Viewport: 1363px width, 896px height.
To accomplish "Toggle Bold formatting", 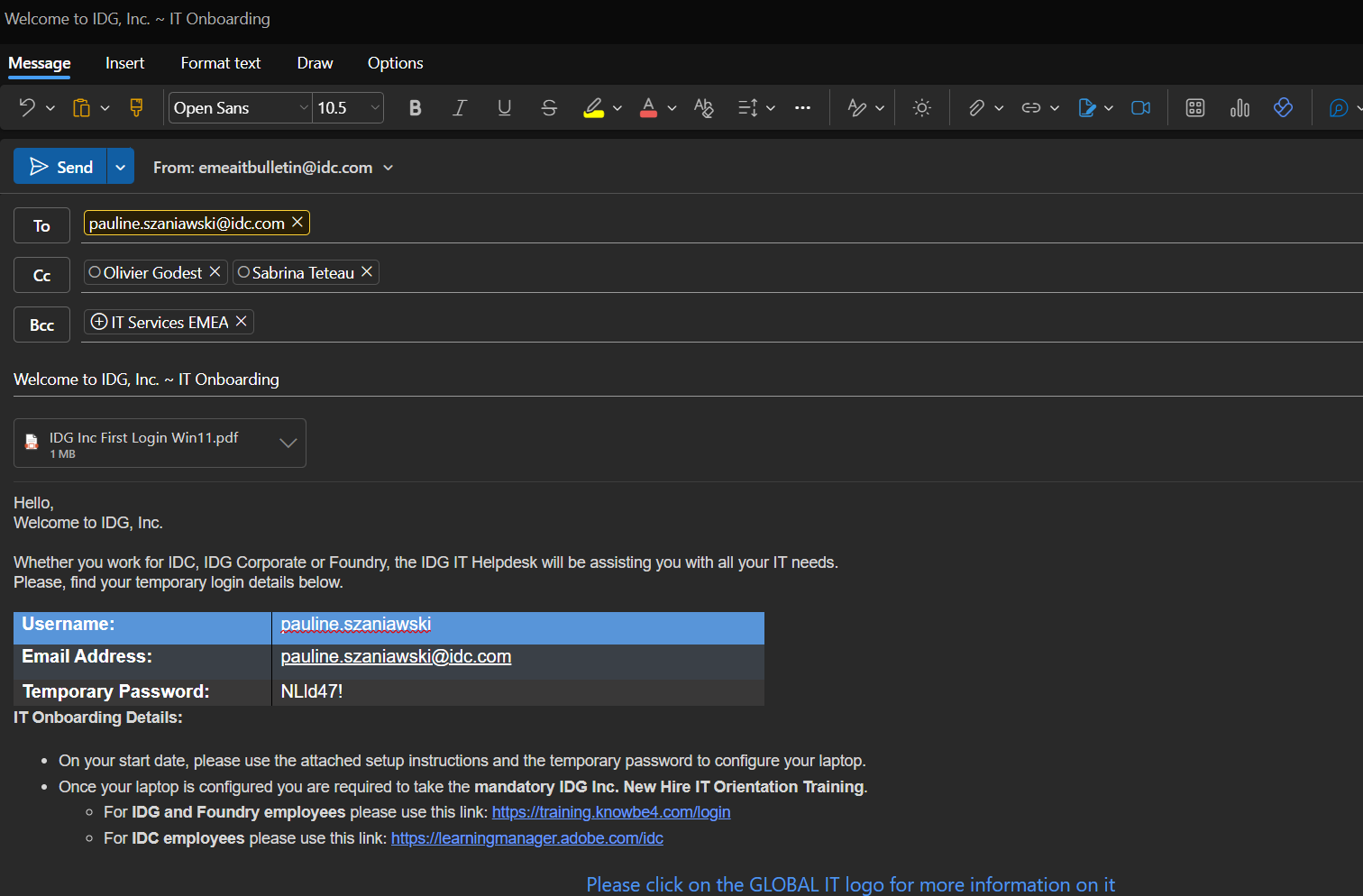I will tap(415, 108).
